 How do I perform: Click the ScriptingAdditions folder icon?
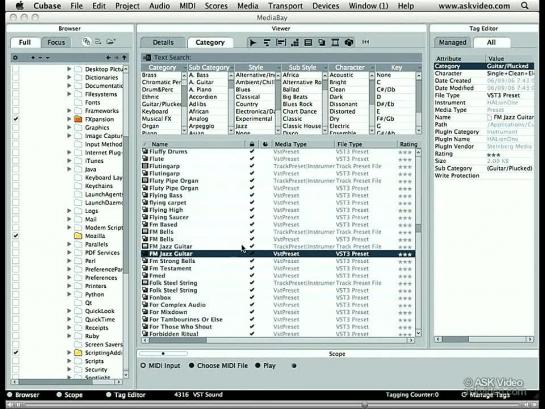point(78,353)
